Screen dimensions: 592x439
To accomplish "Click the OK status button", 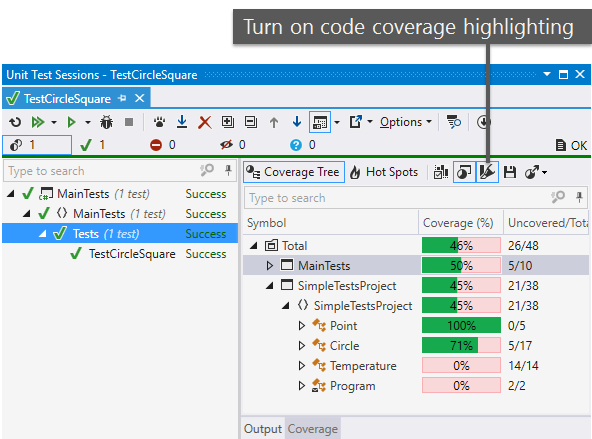I will [x=572, y=145].
